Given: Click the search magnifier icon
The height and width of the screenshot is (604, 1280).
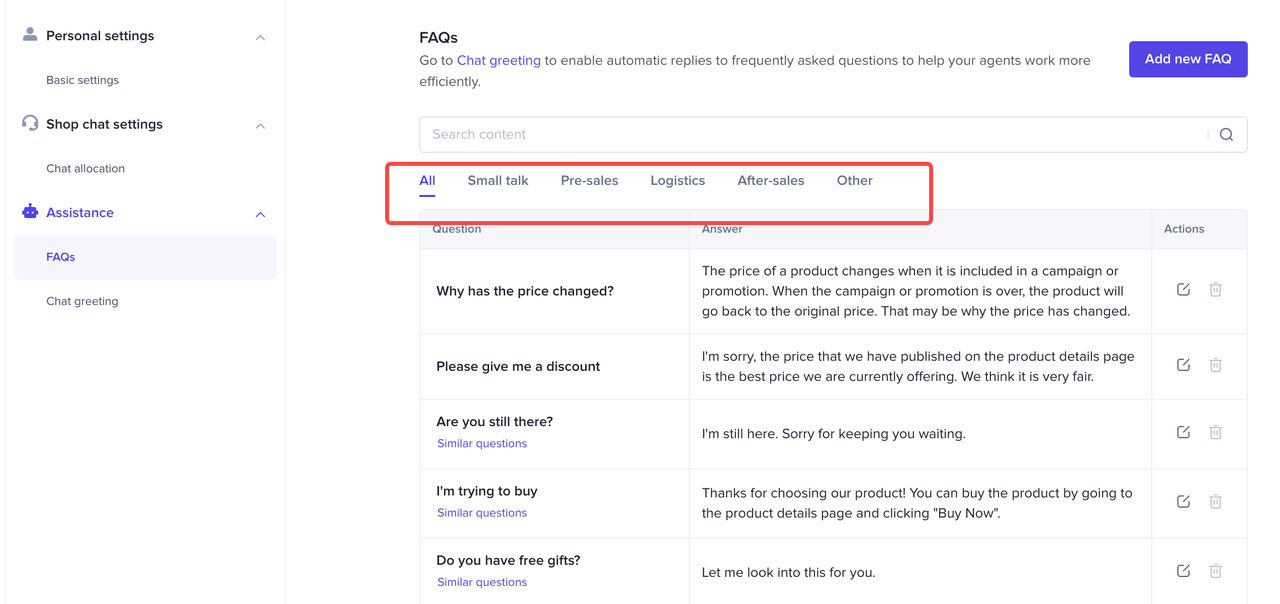Looking at the screenshot, I should point(1226,135).
